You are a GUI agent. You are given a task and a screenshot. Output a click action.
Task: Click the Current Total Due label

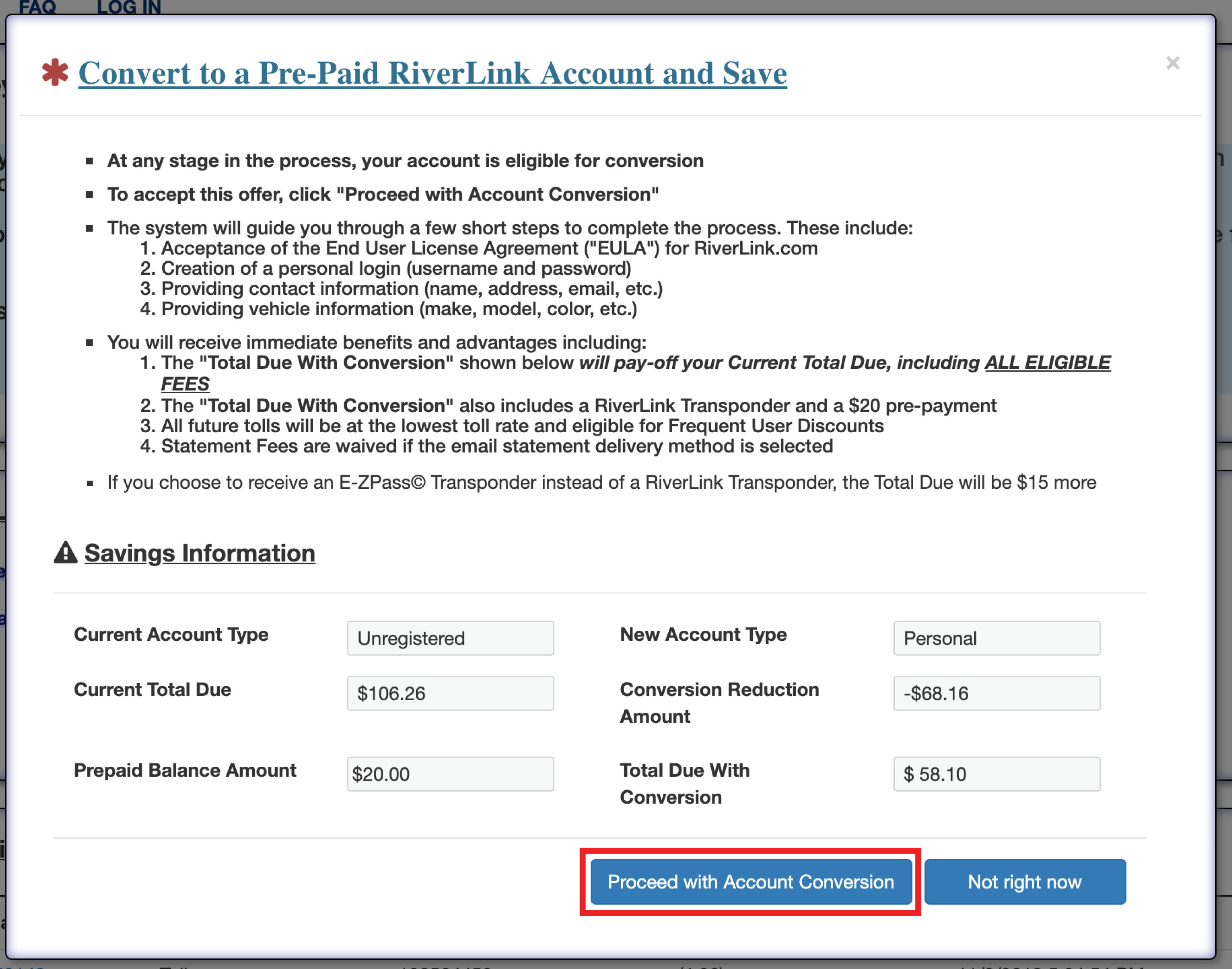153,689
